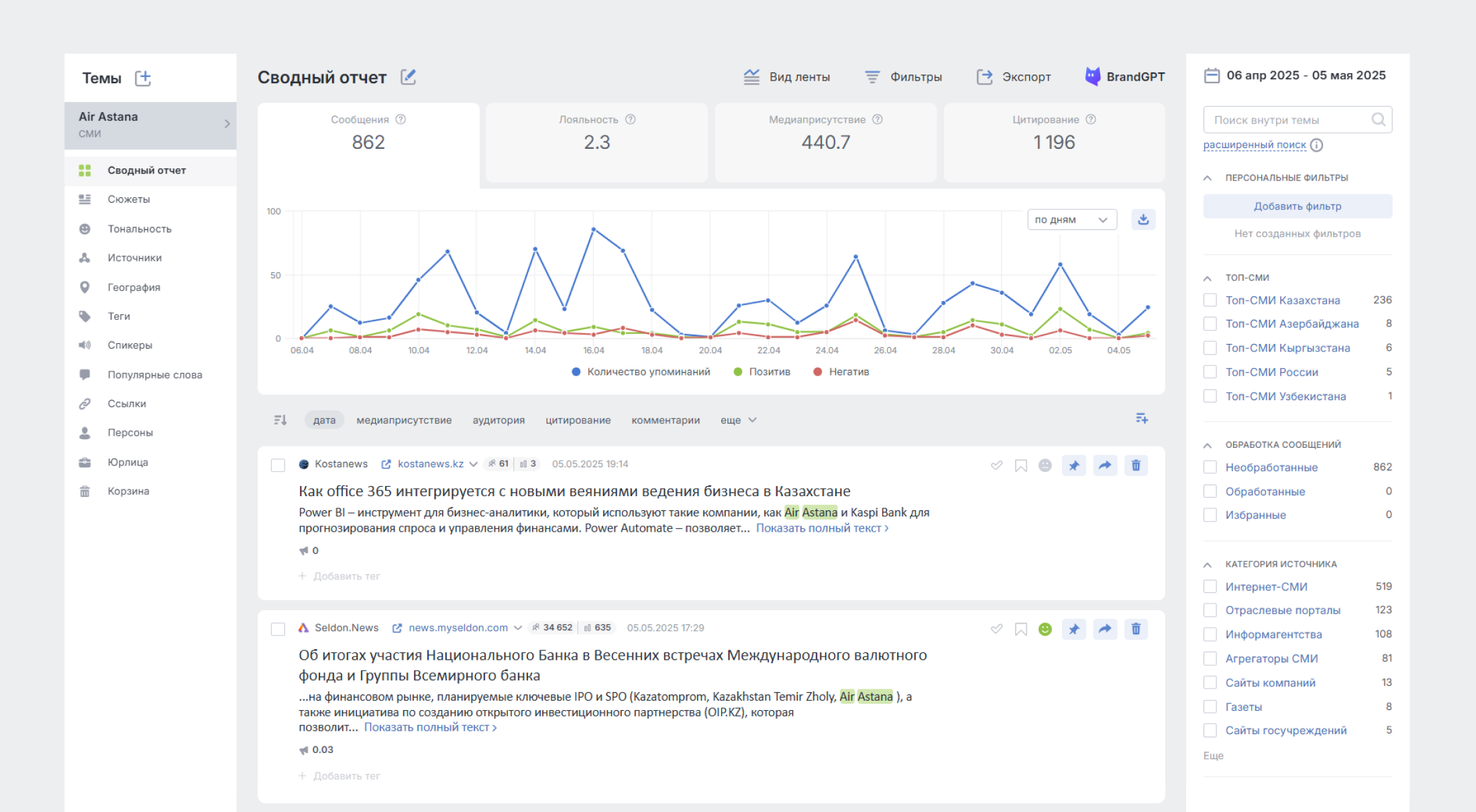Open the news.myseldon.com source dropdown

pos(517,628)
